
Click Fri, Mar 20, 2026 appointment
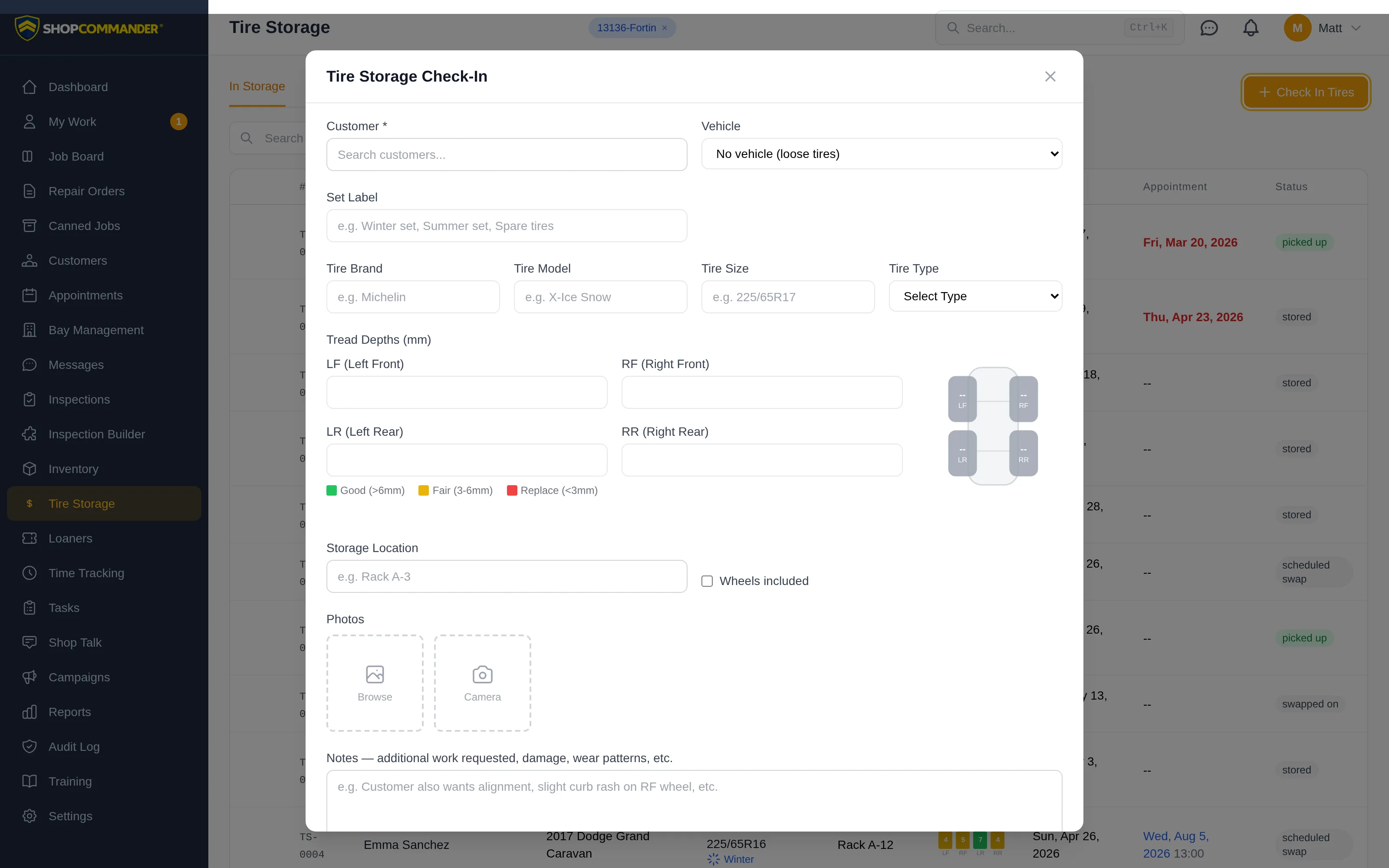coord(1190,242)
